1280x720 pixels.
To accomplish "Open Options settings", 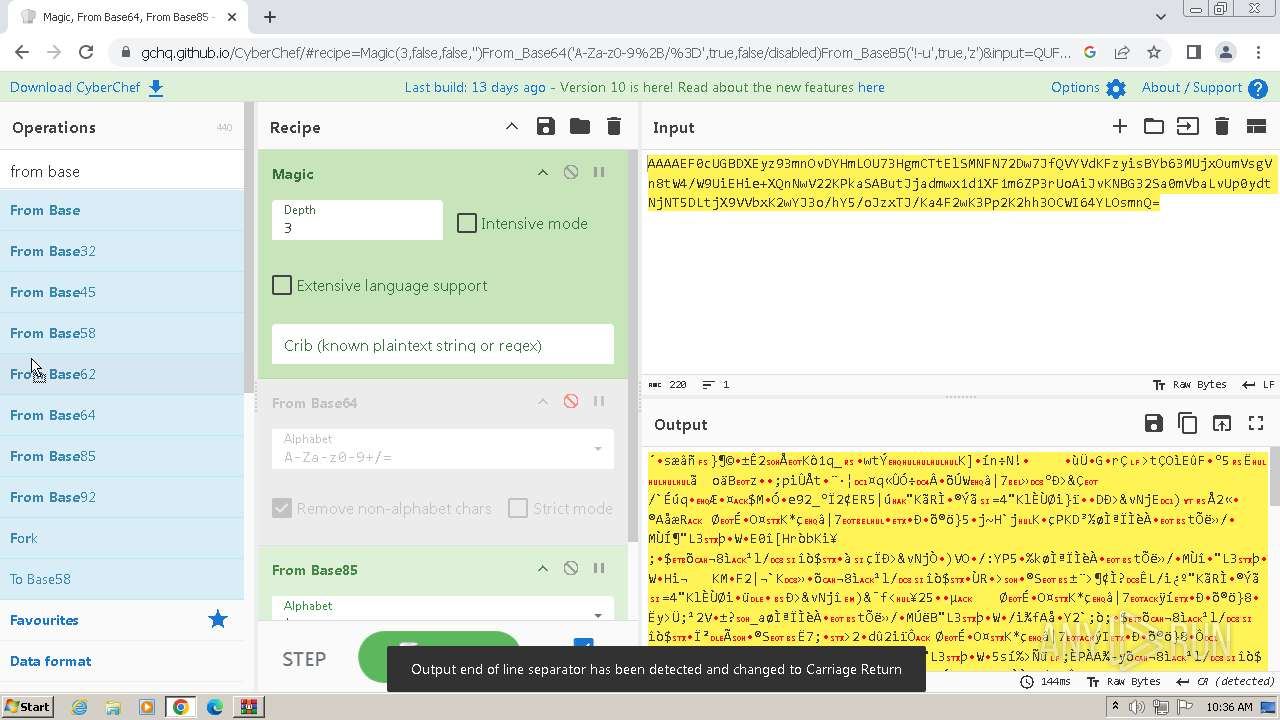I will click(x=1088, y=87).
